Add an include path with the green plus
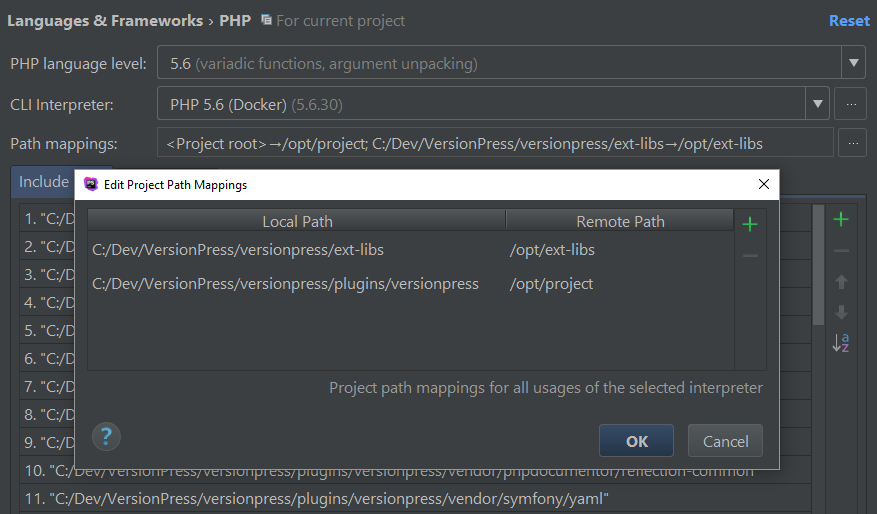 841,219
